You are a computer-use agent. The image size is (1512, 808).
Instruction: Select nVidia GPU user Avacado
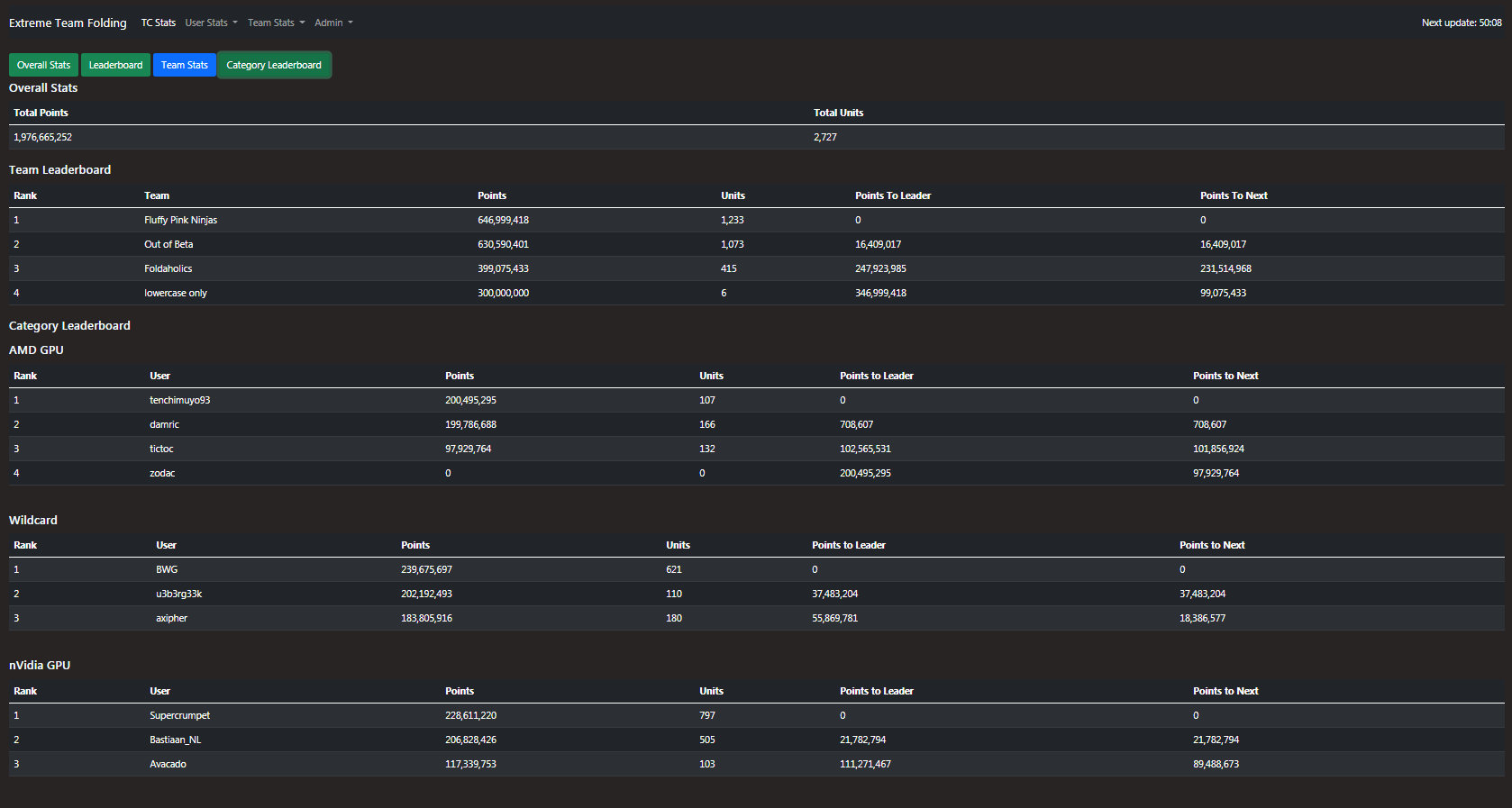click(168, 764)
